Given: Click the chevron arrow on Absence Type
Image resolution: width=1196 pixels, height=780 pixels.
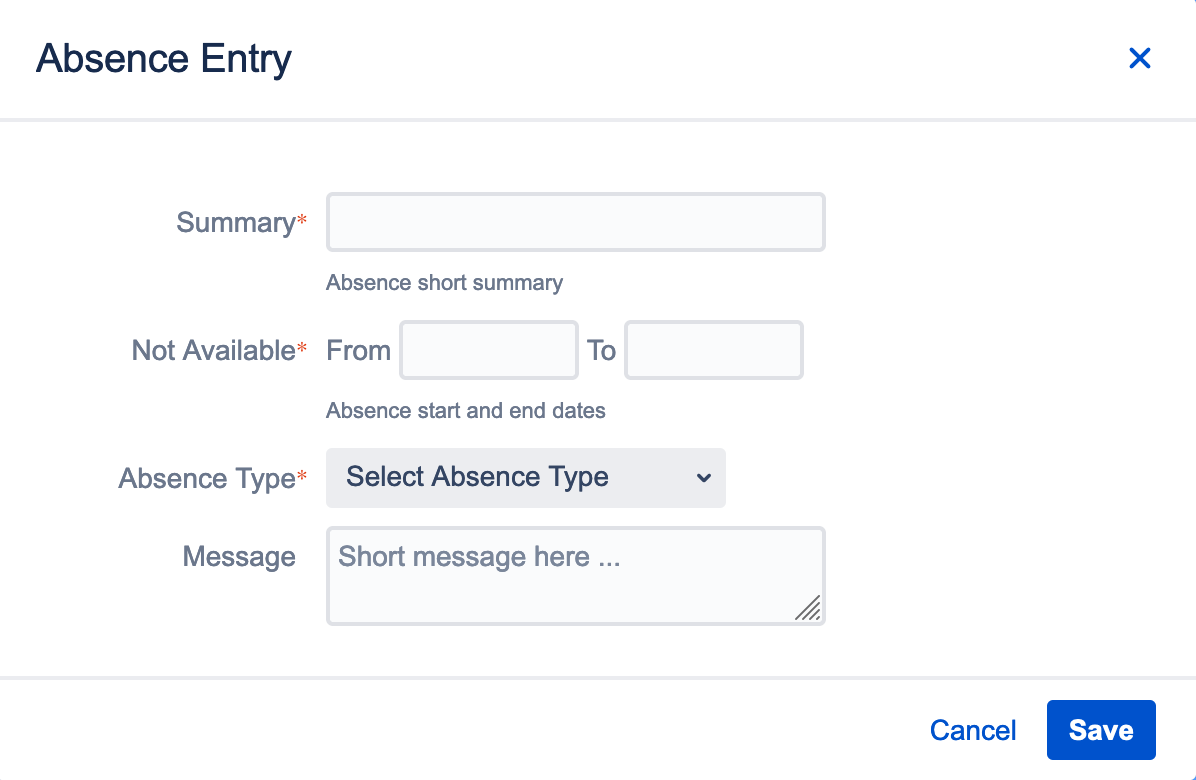Looking at the screenshot, I should coord(704,478).
